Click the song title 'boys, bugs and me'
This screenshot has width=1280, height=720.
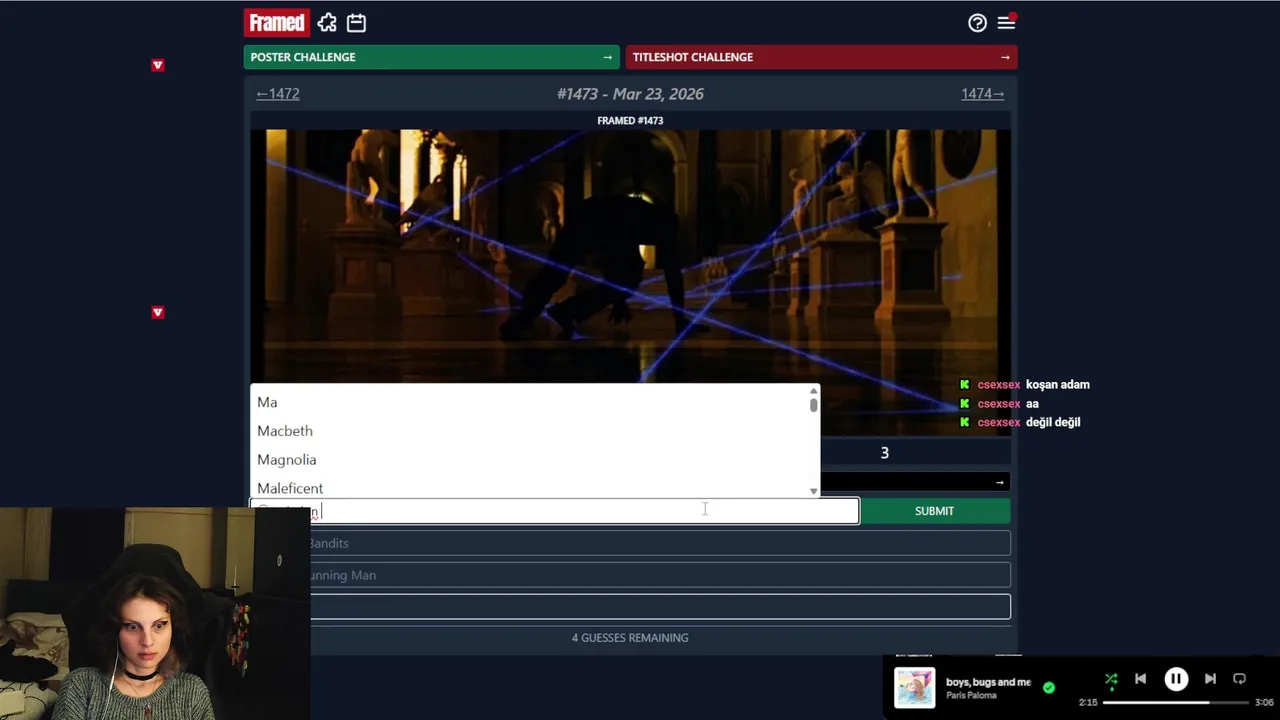click(x=988, y=682)
